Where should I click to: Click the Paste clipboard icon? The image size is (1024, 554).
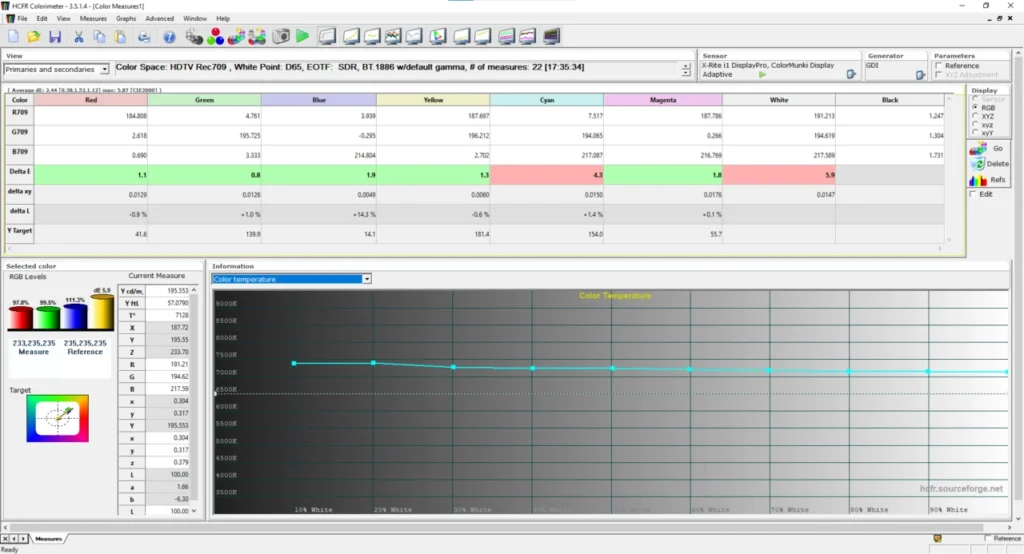(120, 37)
